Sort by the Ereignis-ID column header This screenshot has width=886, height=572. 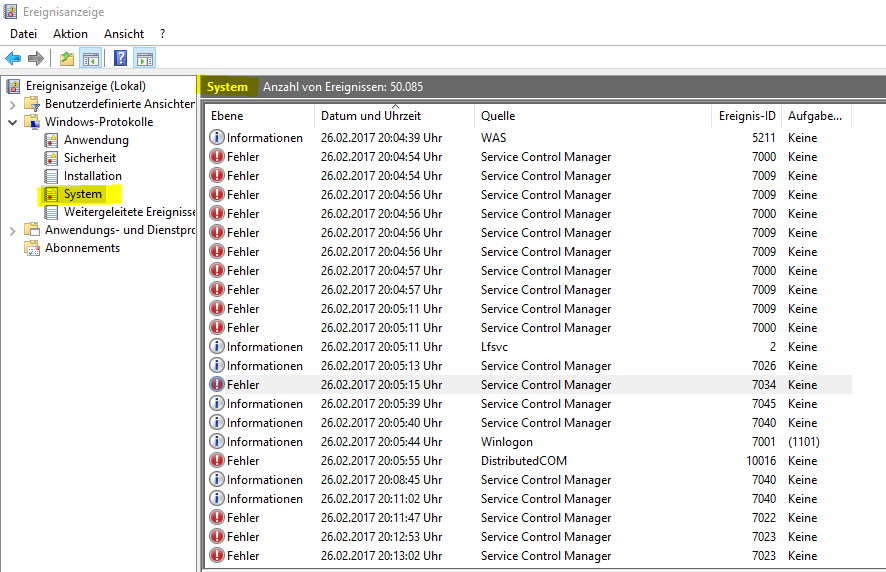pos(746,116)
